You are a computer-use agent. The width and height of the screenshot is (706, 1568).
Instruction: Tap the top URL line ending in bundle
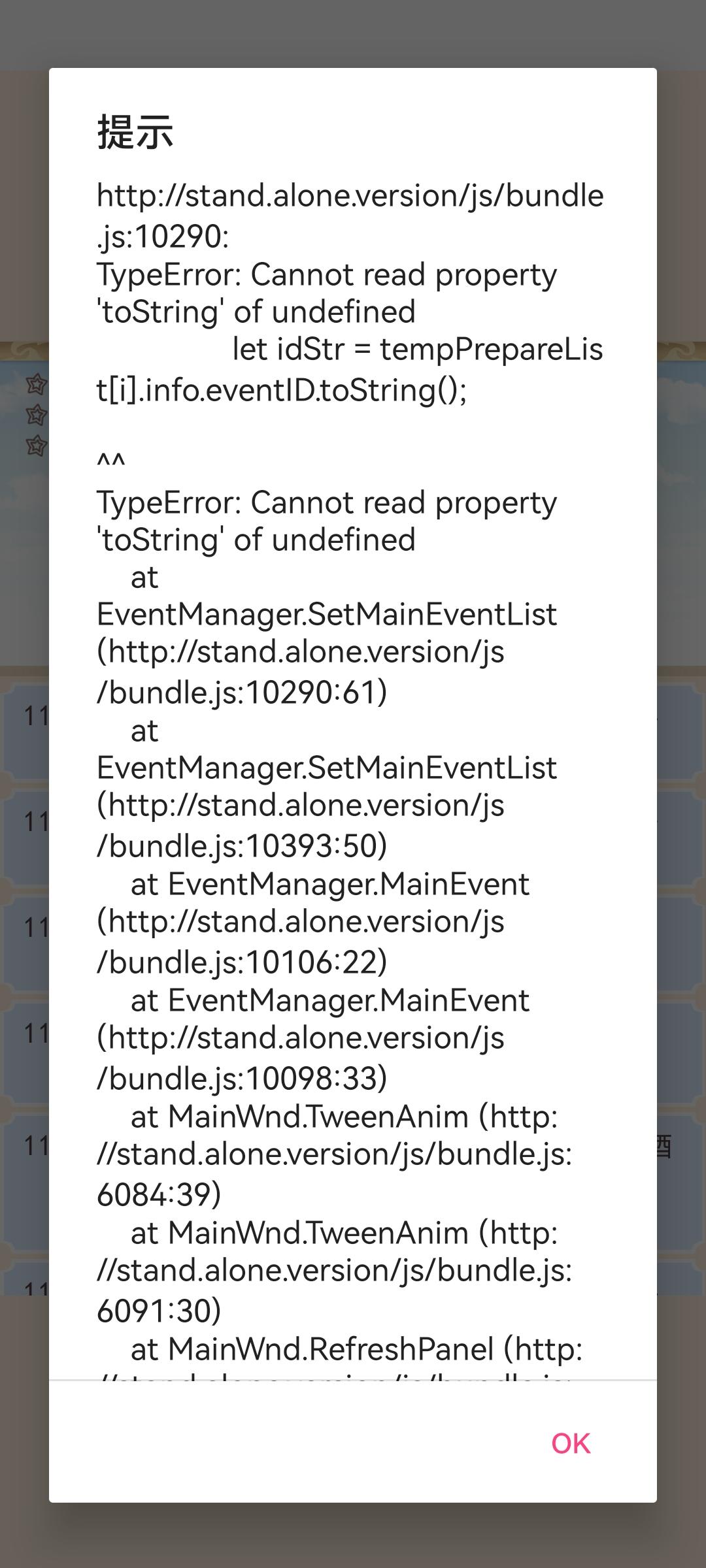(350, 195)
